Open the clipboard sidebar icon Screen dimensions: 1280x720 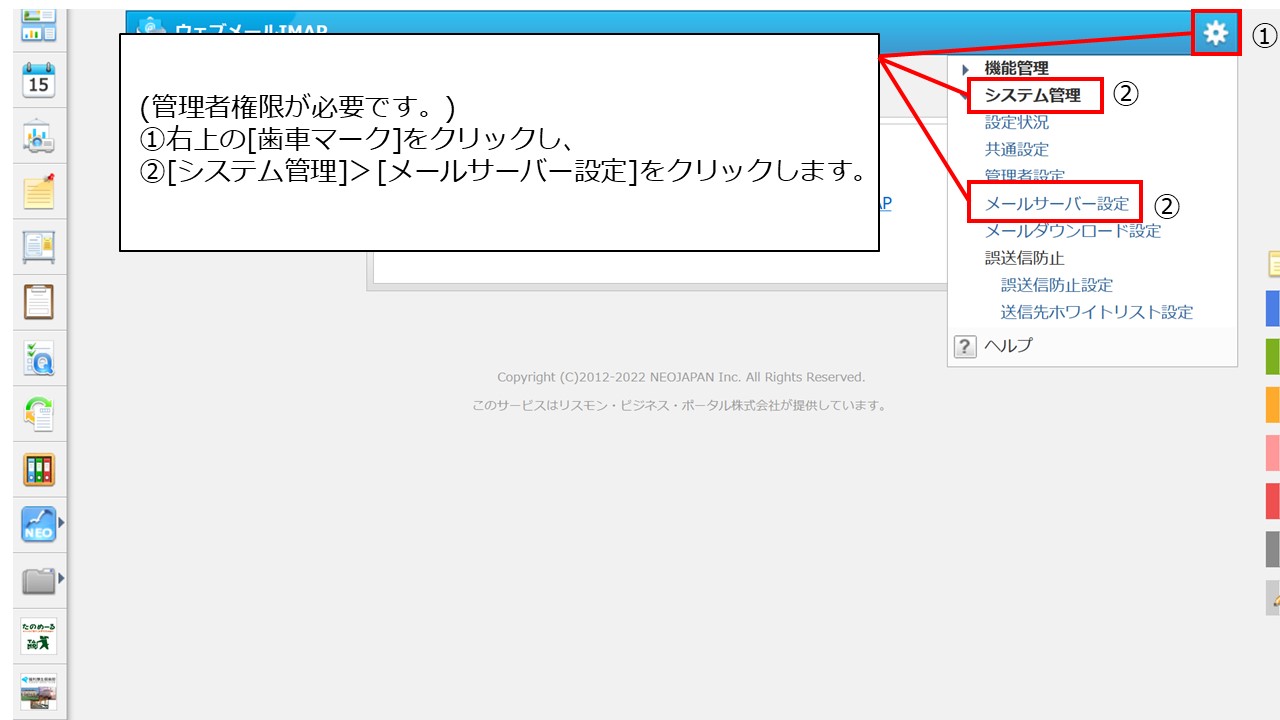click(x=39, y=301)
